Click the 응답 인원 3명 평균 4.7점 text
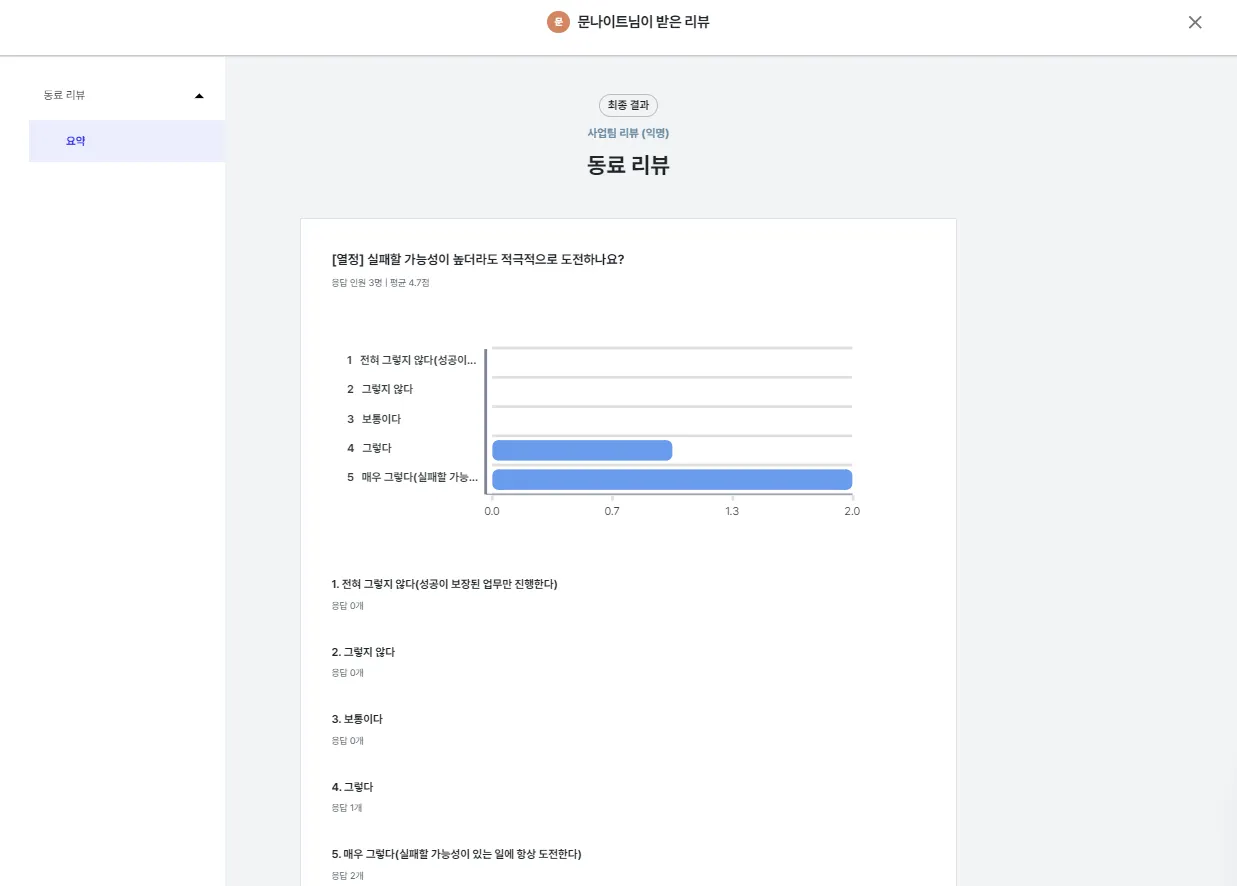The image size is (1237, 886). 380,283
